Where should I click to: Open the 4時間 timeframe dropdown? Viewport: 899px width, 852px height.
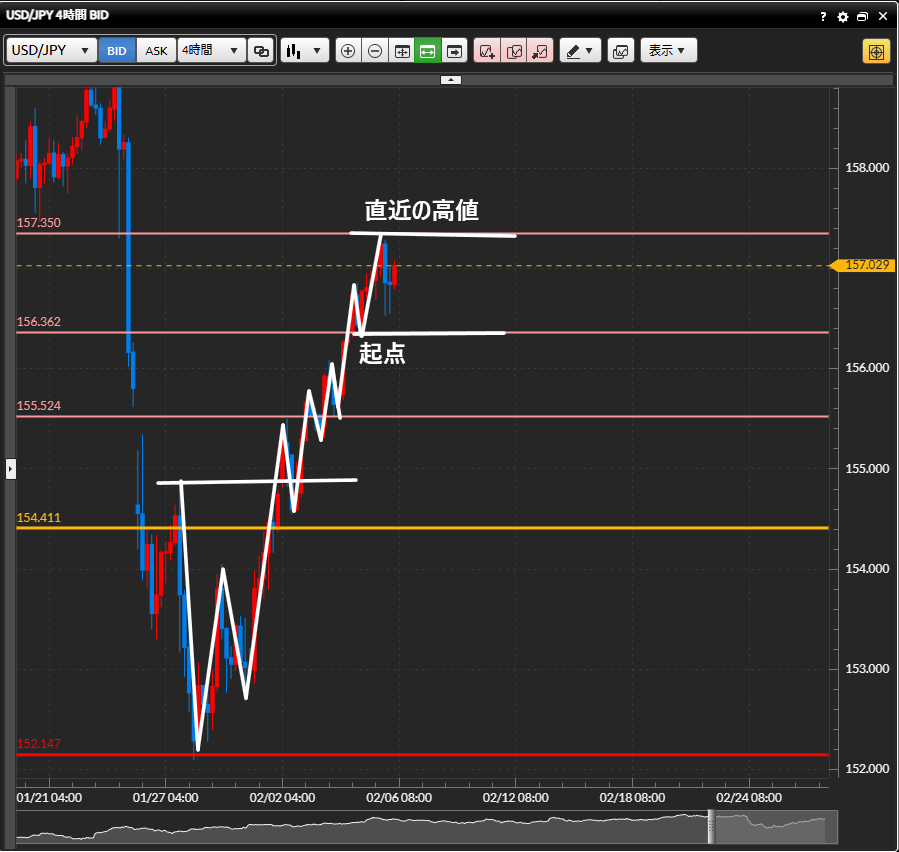(212, 51)
